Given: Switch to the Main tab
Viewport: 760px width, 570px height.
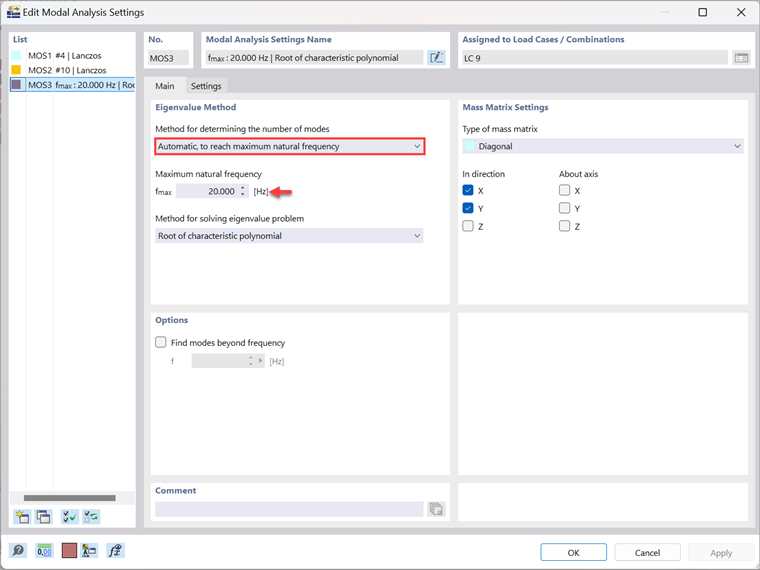Looking at the screenshot, I should pyautogui.click(x=165, y=86).
